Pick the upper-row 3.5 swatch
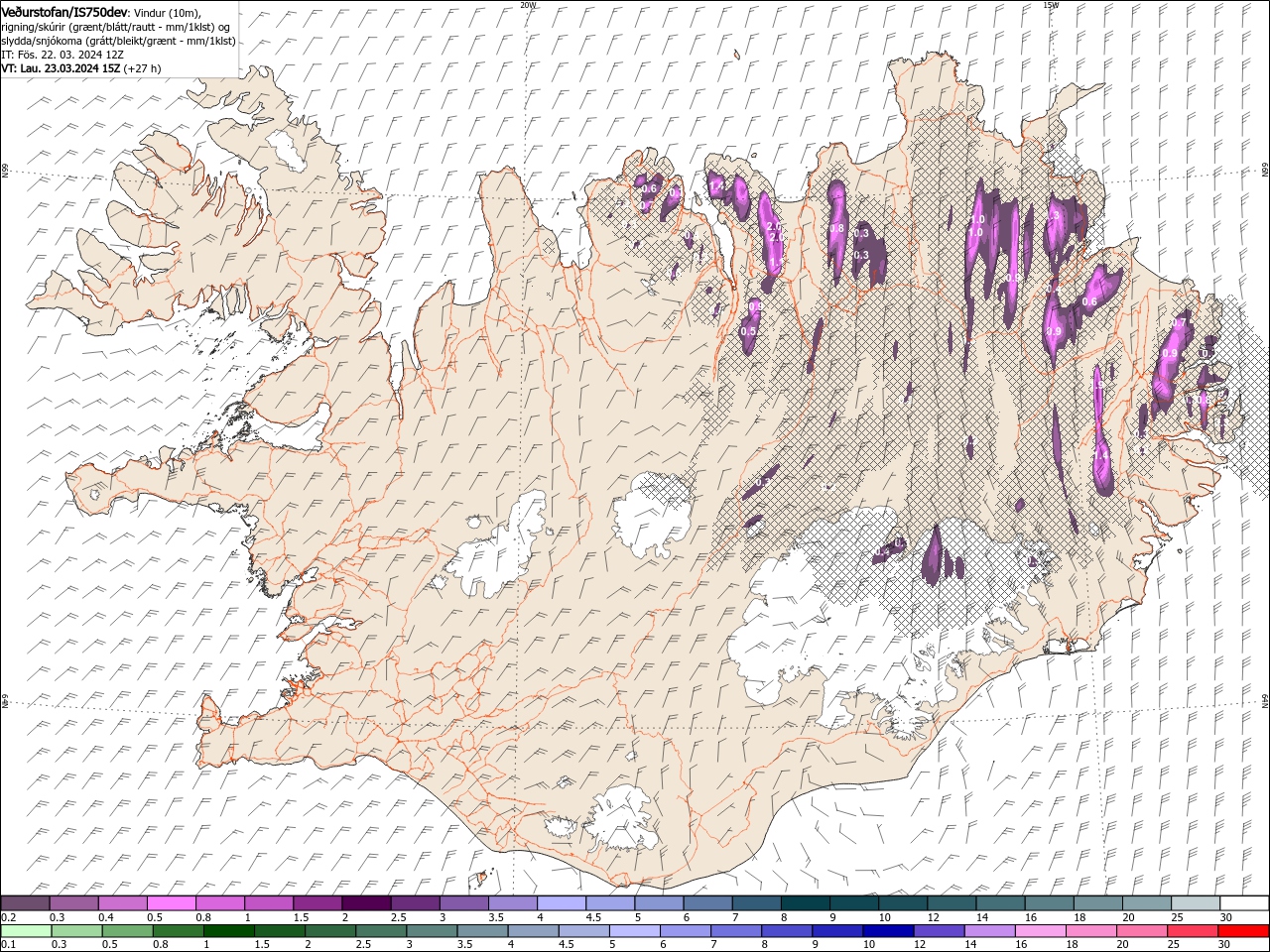1270x952 pixels. click(512, 903)
